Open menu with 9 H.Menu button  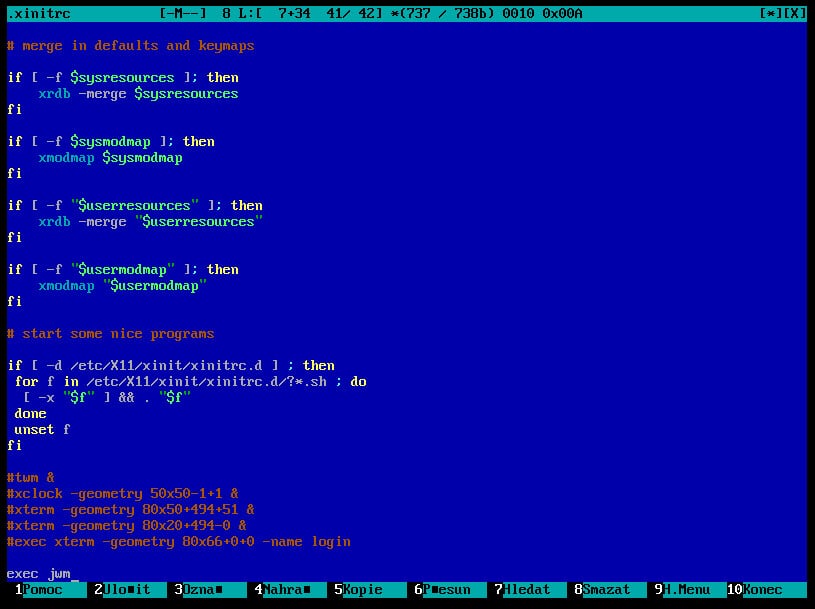tap(690, 590)
